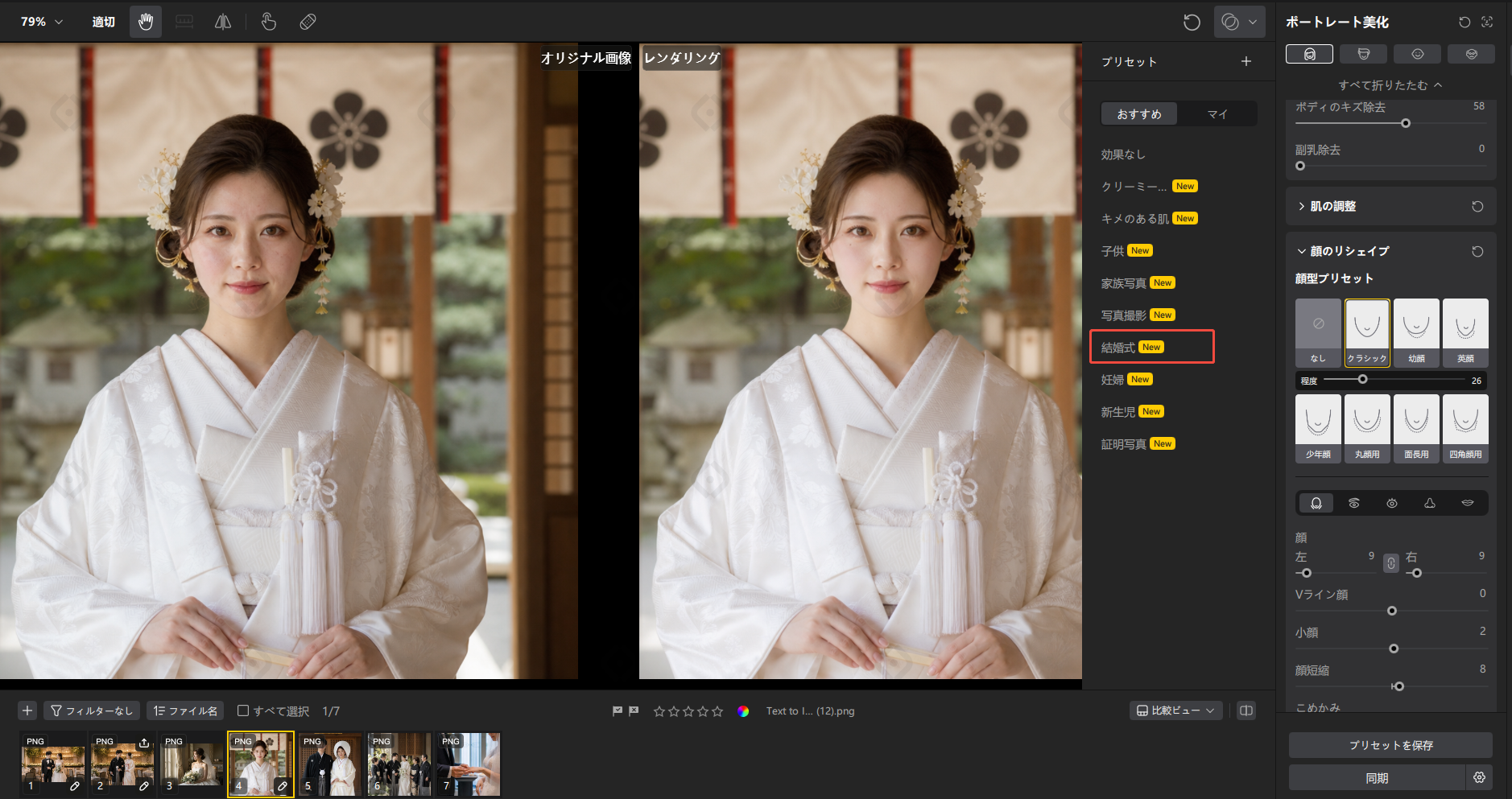This screenshot has width=1512, height=799.
Task: Adjust the 程度 intensity slider
Action: pyautogui.click(x=1394, y=379)
